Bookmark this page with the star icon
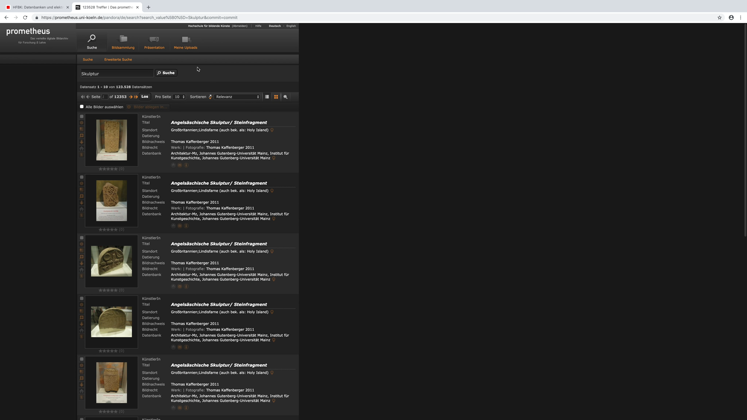This screenshot has height=420, width=747. coord(719,17)
